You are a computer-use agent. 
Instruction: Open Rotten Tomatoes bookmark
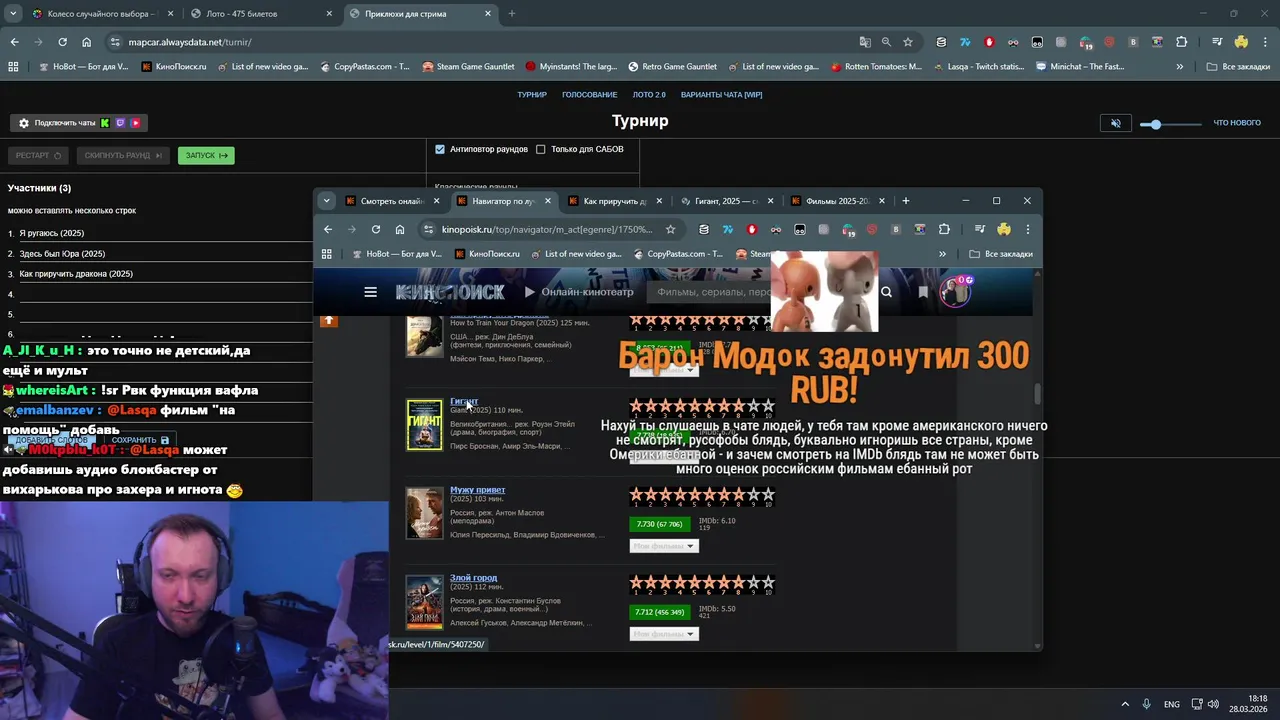875,67
